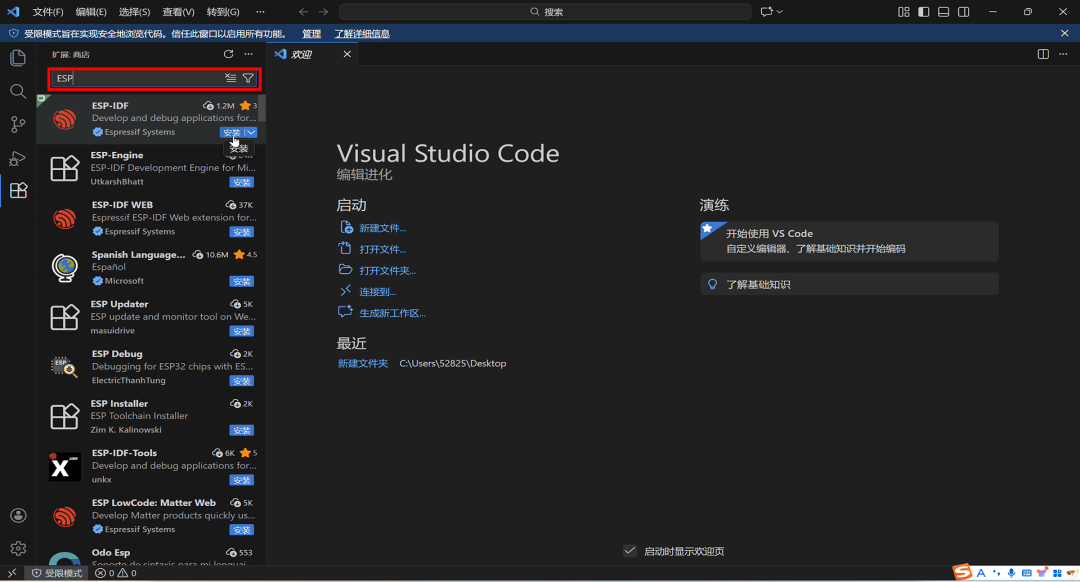Open the Search view in activity bar
This screenshot has width=1080, height=582.
(18, 91)
